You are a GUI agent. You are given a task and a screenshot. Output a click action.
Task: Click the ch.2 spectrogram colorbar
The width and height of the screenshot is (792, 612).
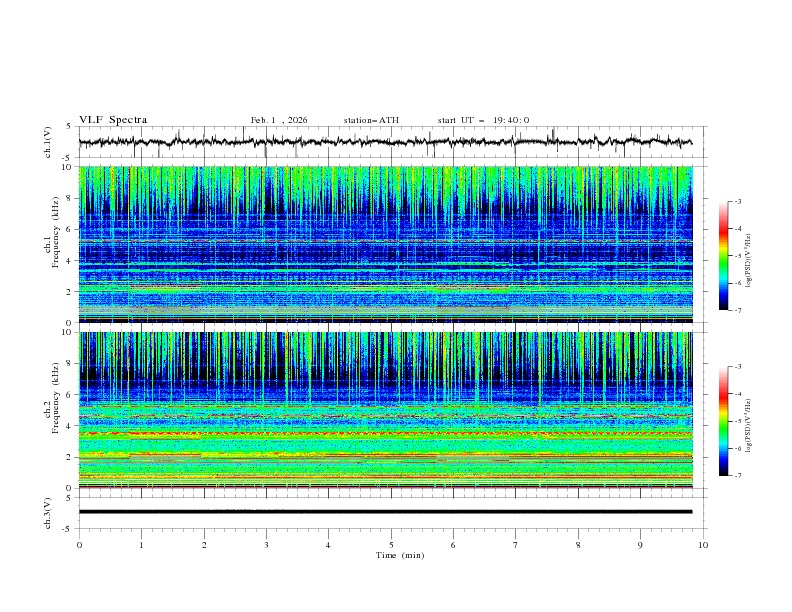tap(723, 421)
